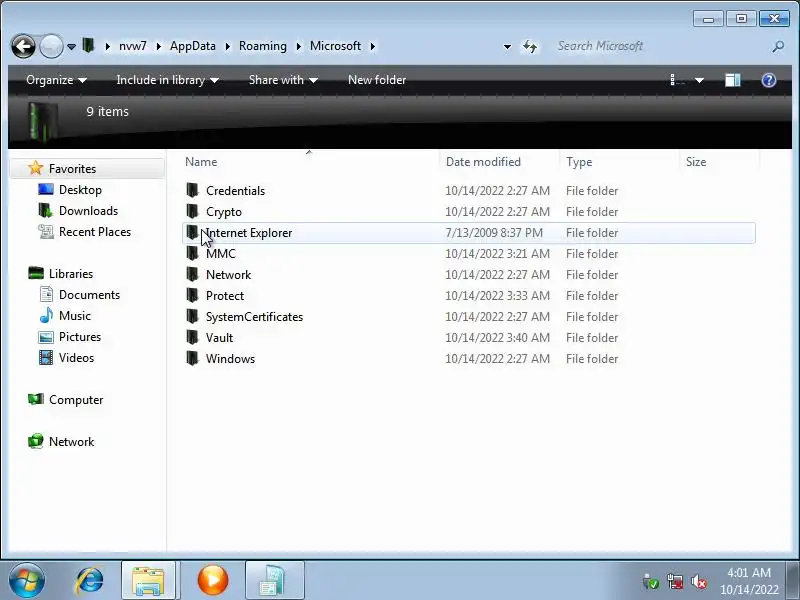Open the recent pages dropdown arrow
The image size is (800, 600).
(x=71, y=47)
